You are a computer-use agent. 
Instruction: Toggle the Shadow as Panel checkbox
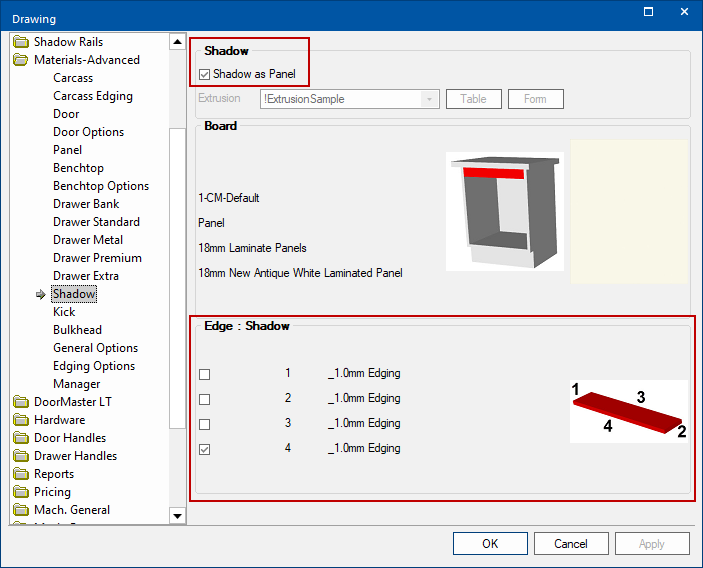205,74
